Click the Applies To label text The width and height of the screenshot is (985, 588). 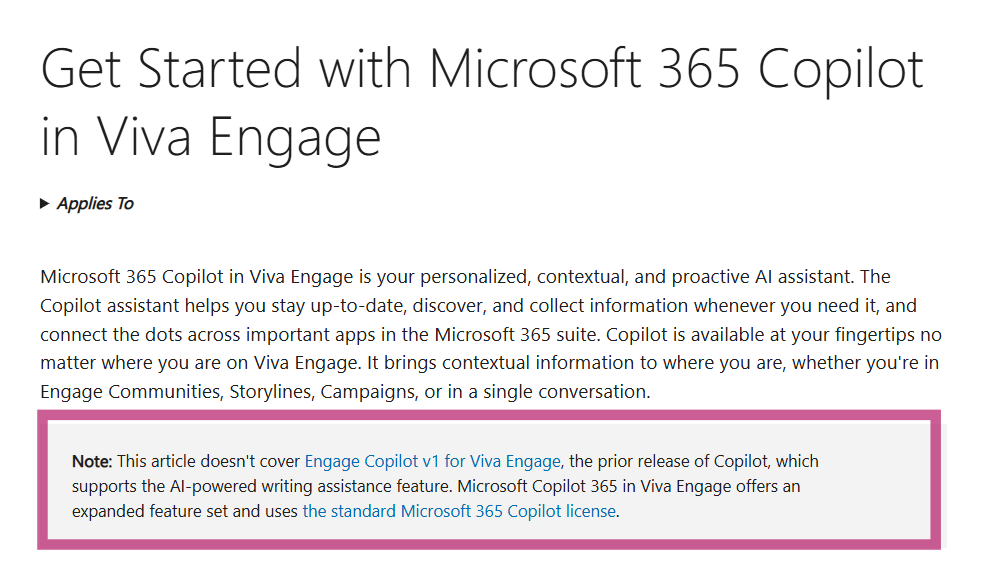[x=95, y=204]
